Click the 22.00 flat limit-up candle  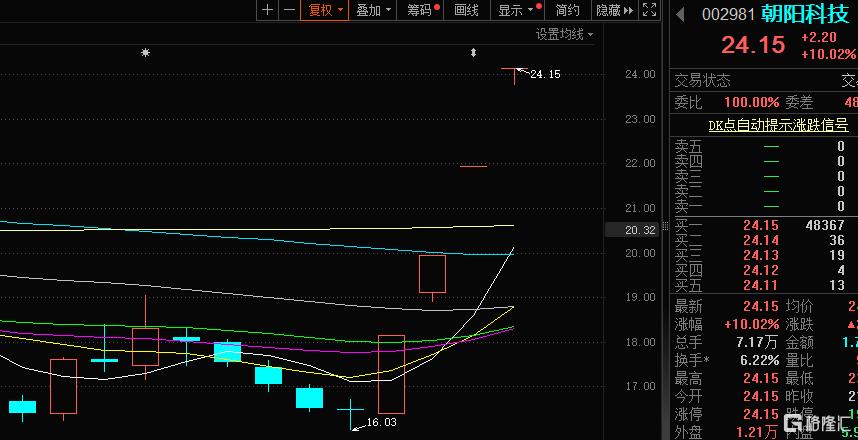tap(473, 166)
